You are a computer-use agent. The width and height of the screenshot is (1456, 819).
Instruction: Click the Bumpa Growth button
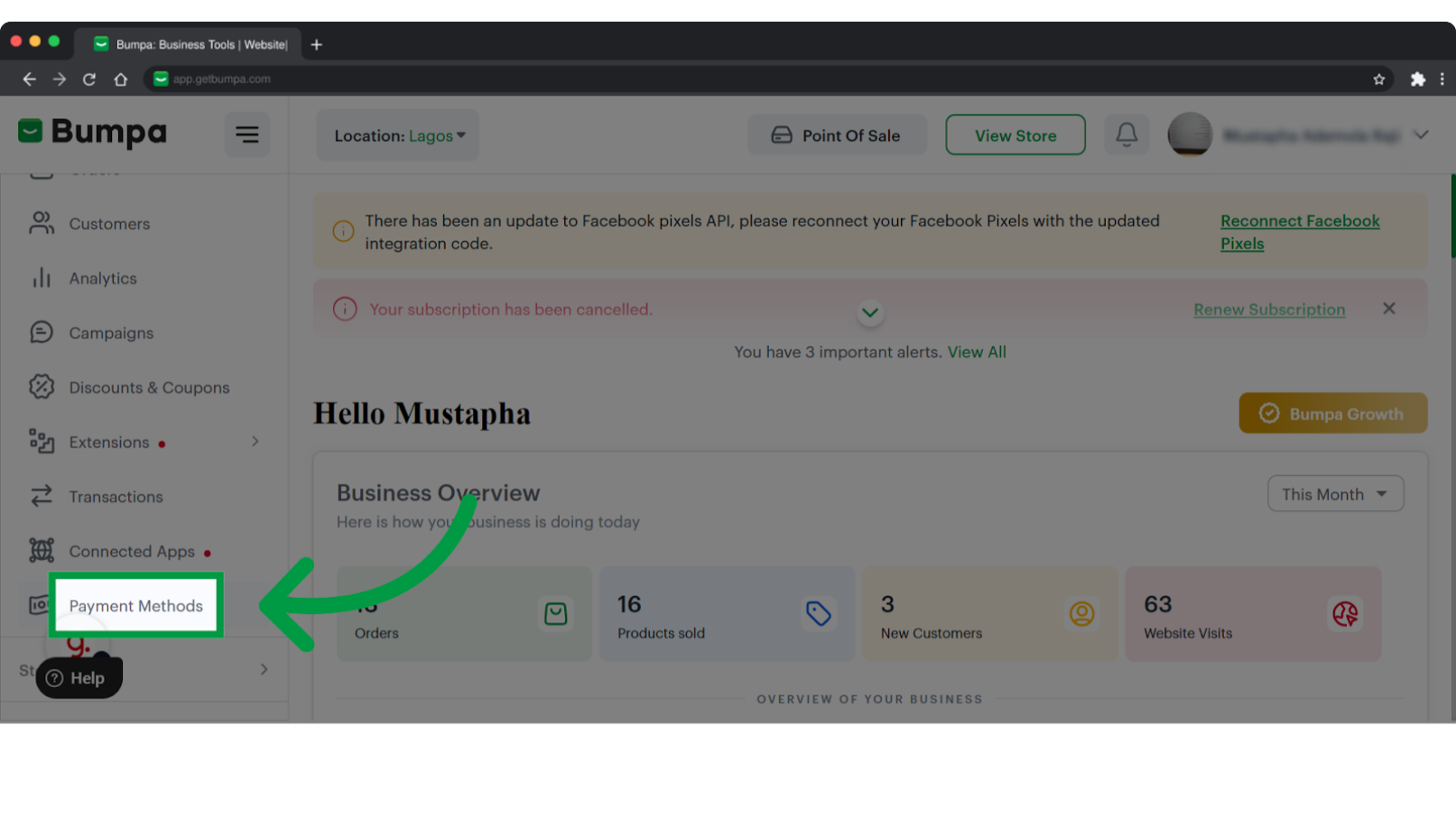point(1333,414)
